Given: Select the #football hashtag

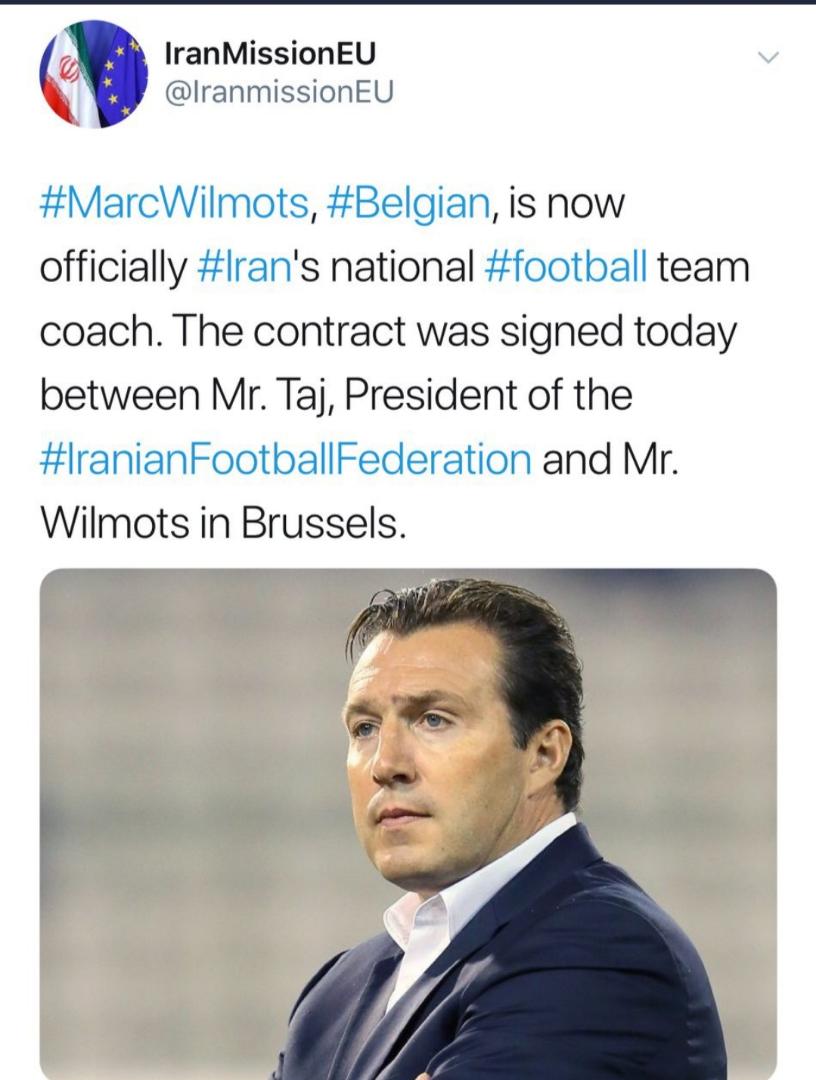Looking at the screenshot, I should [x=567, y=268].
